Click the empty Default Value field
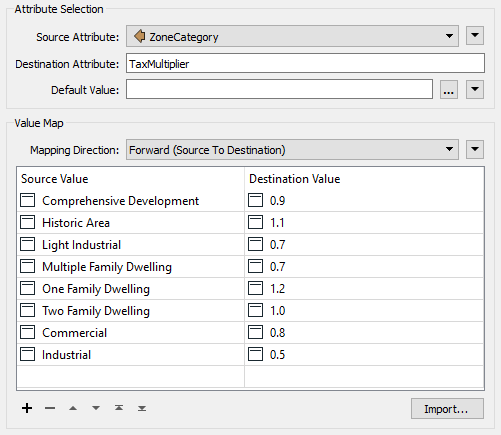Image resolution: width=501 pixels, height=435 pixels. click(x=279, y=89)
